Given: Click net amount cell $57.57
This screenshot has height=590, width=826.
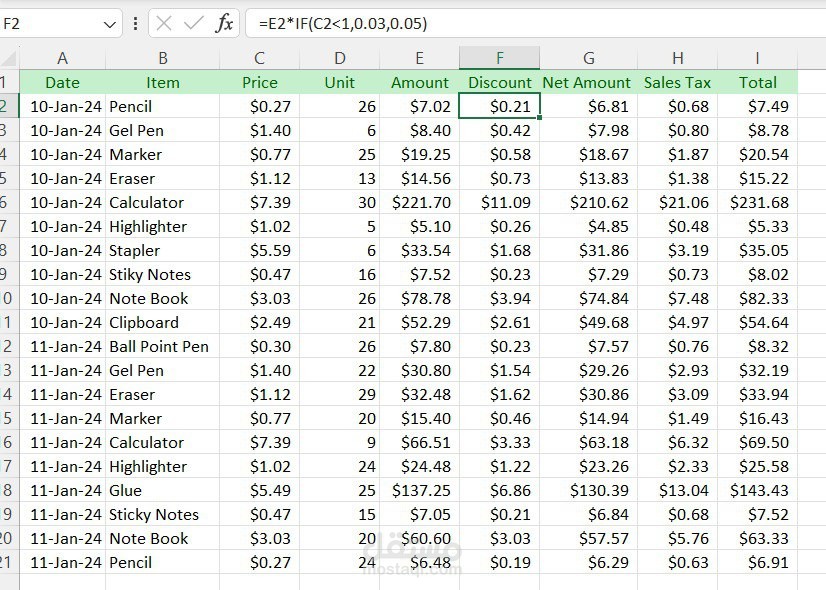Looking at the screenshot, I should (x=588, y=538).
